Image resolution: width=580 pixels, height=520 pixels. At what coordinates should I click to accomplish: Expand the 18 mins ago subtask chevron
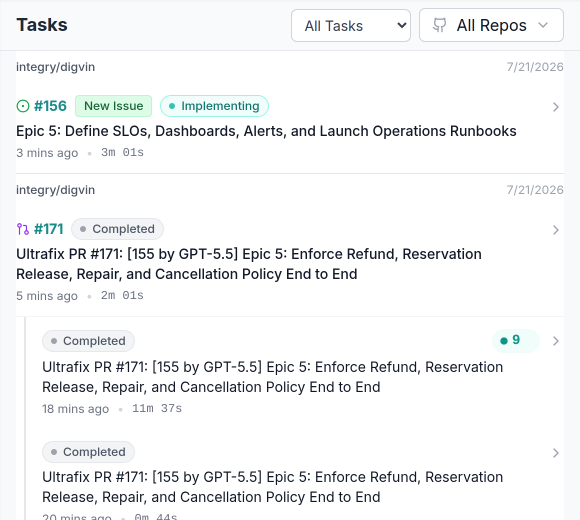[x=556, y=341]
